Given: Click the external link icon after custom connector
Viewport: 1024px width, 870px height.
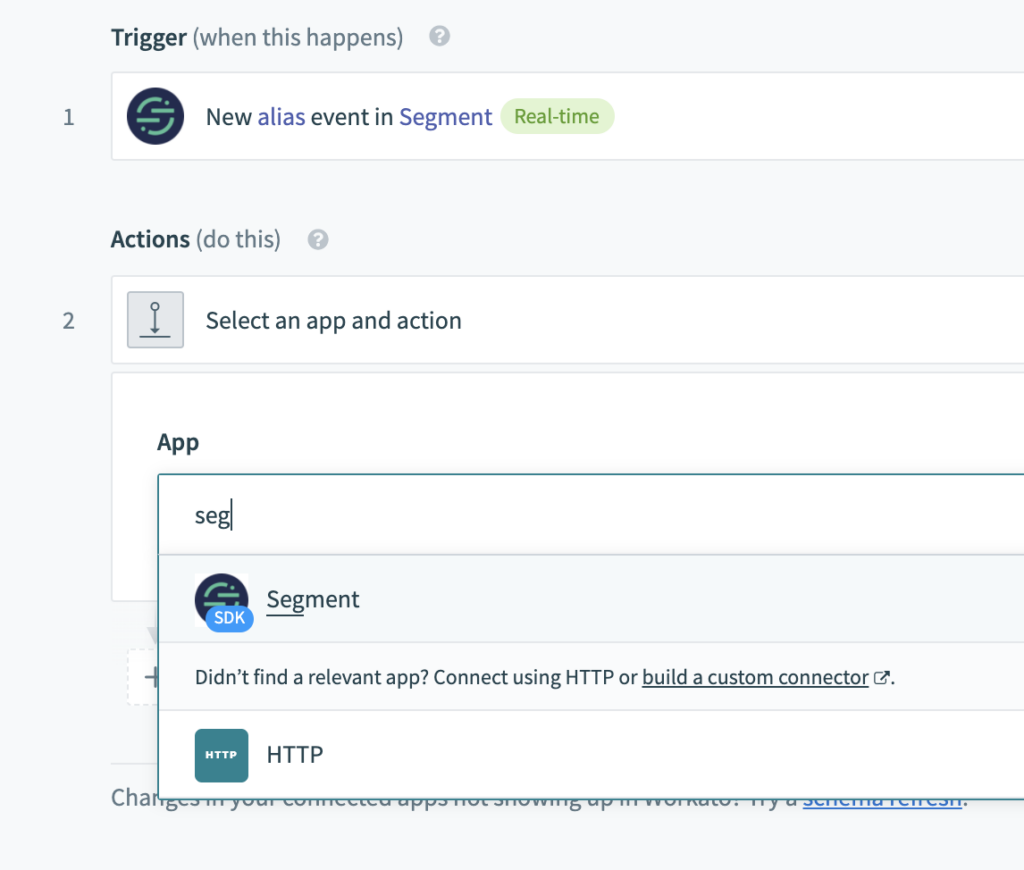Looking at the screenshot, I should pos(881,678).
